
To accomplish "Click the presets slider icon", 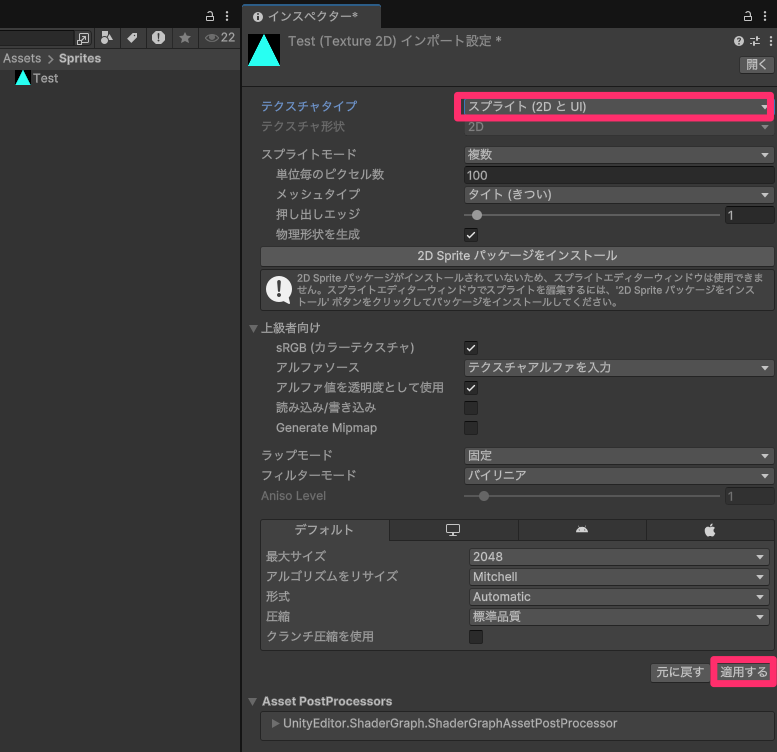I will pyautogui.click(x=755, y=41).
